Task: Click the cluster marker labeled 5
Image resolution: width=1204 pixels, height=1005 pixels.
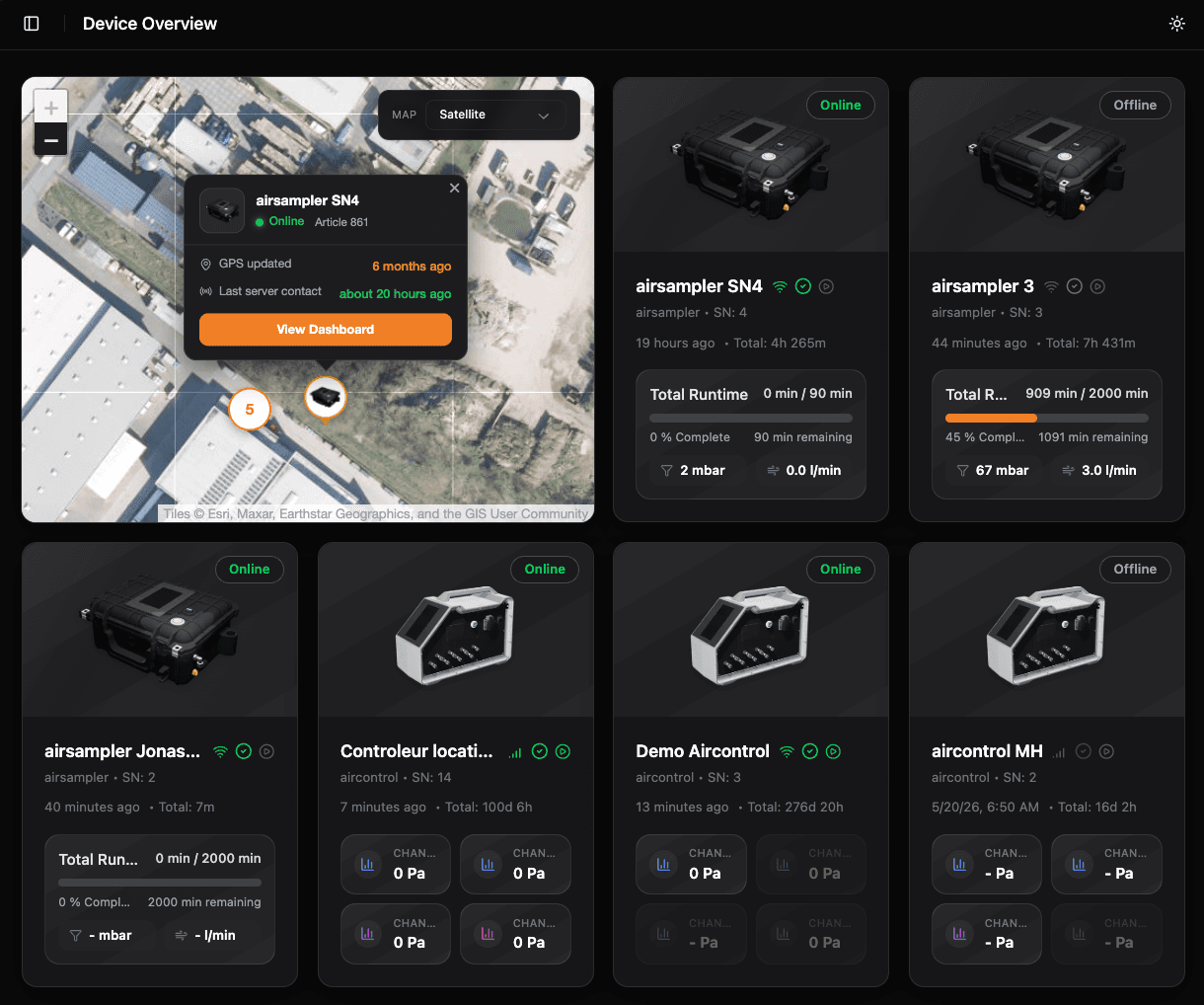Action: coord(250,409)
